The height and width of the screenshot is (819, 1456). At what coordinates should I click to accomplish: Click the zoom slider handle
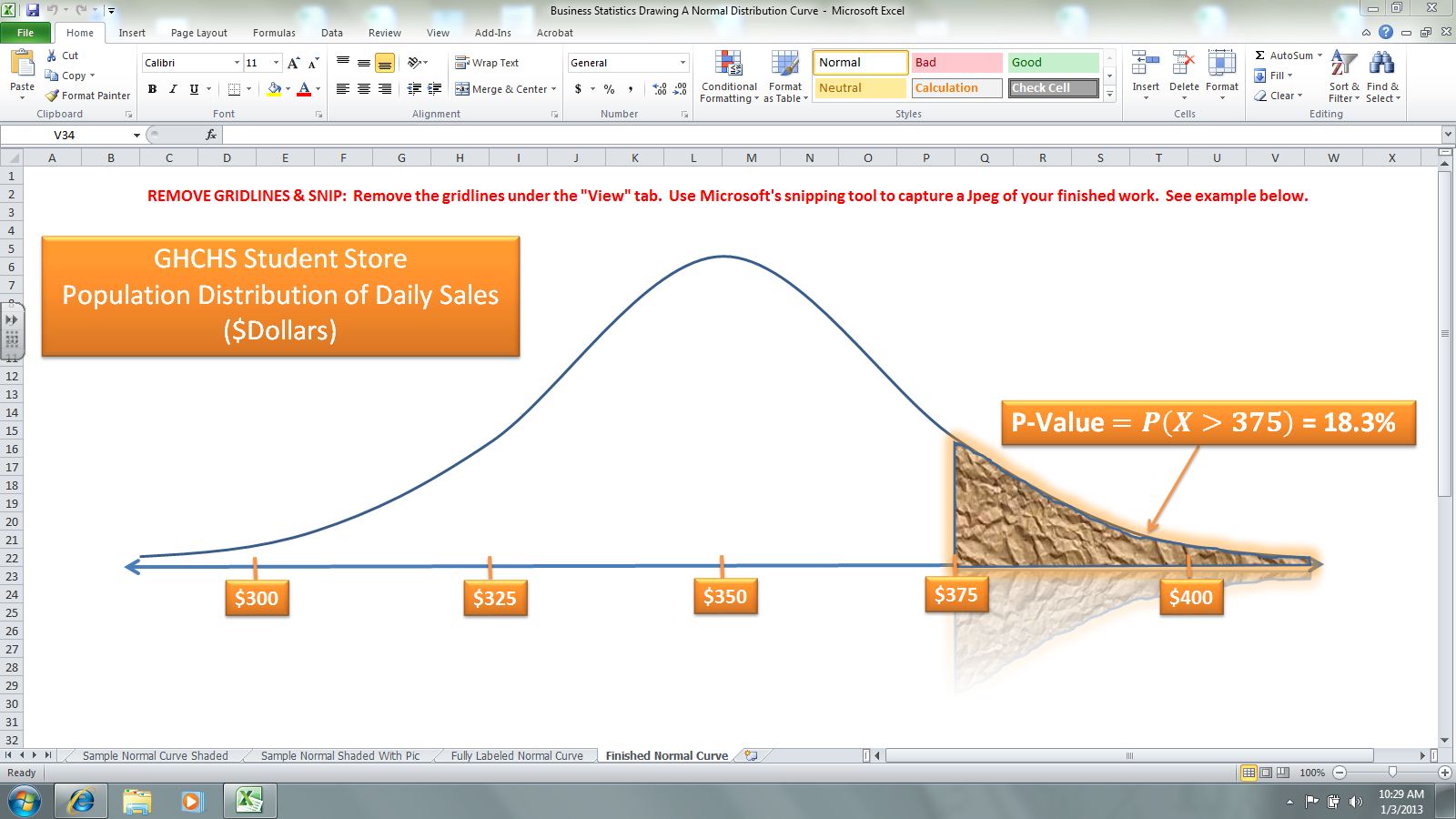[1391, 773]
